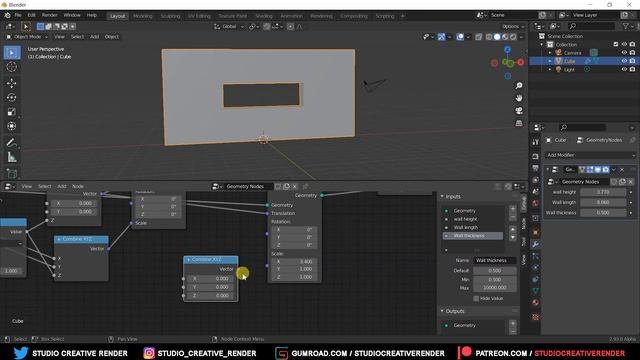The width and height of the screenshot is (640, 360).
Task: Open the Material properties tab icon
Action: [536, 302]
